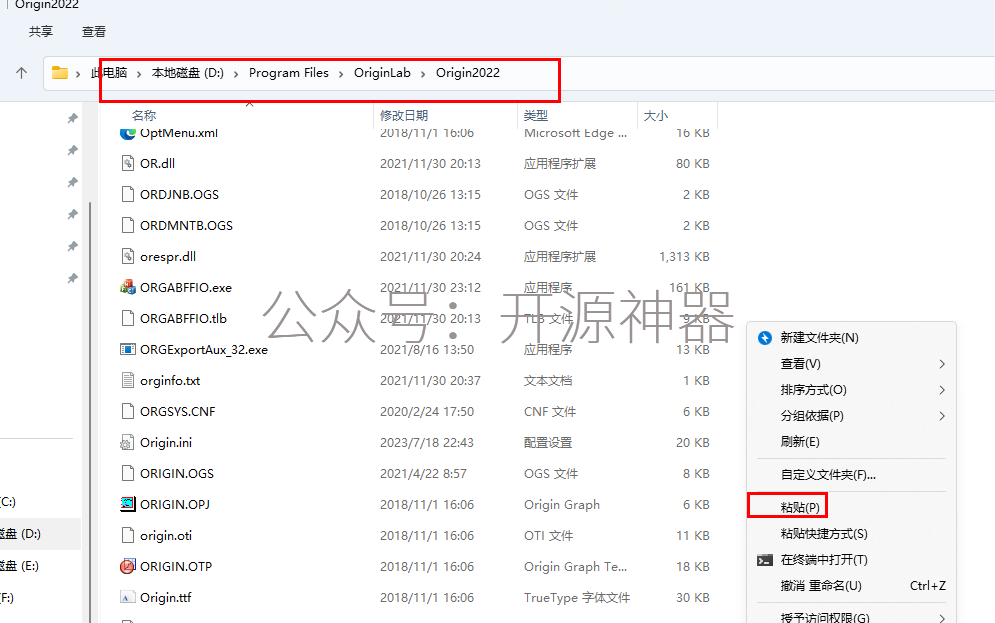Click the Origin.ini settings file icon
Viewport: 995px width, 623px height.
pos(128,443)
